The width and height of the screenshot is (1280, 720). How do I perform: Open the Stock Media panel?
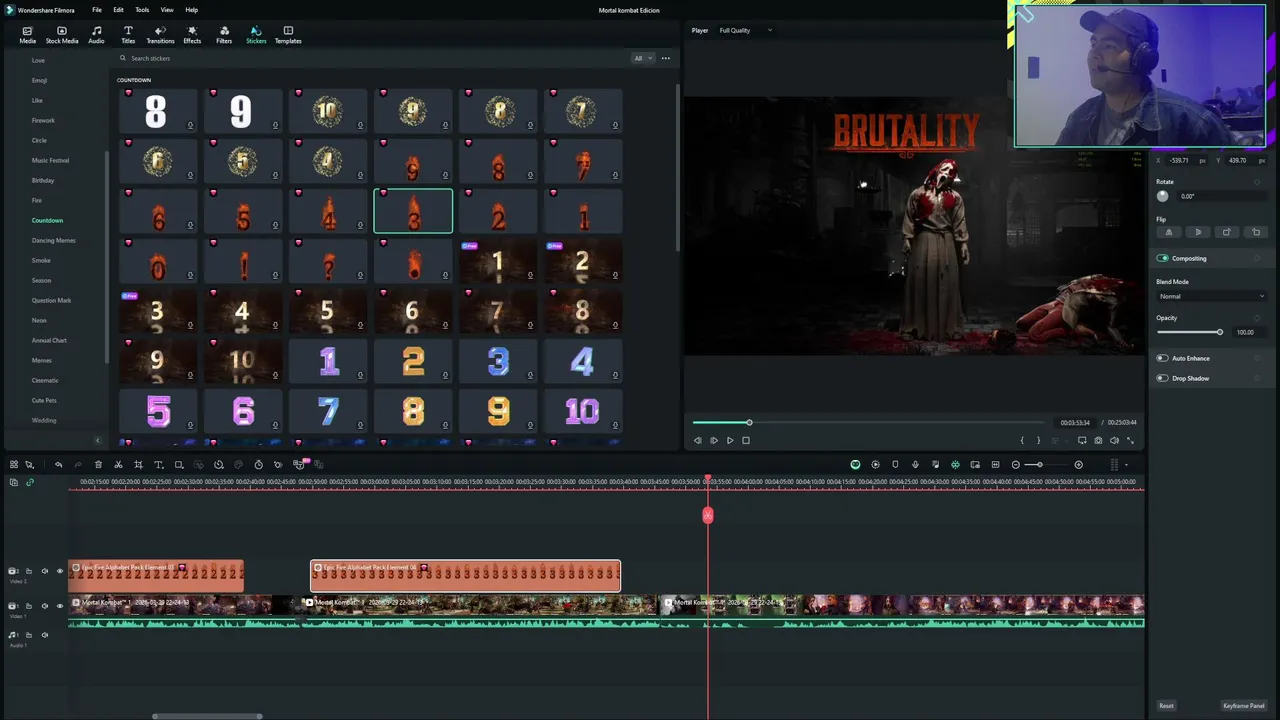click(62, 35)
